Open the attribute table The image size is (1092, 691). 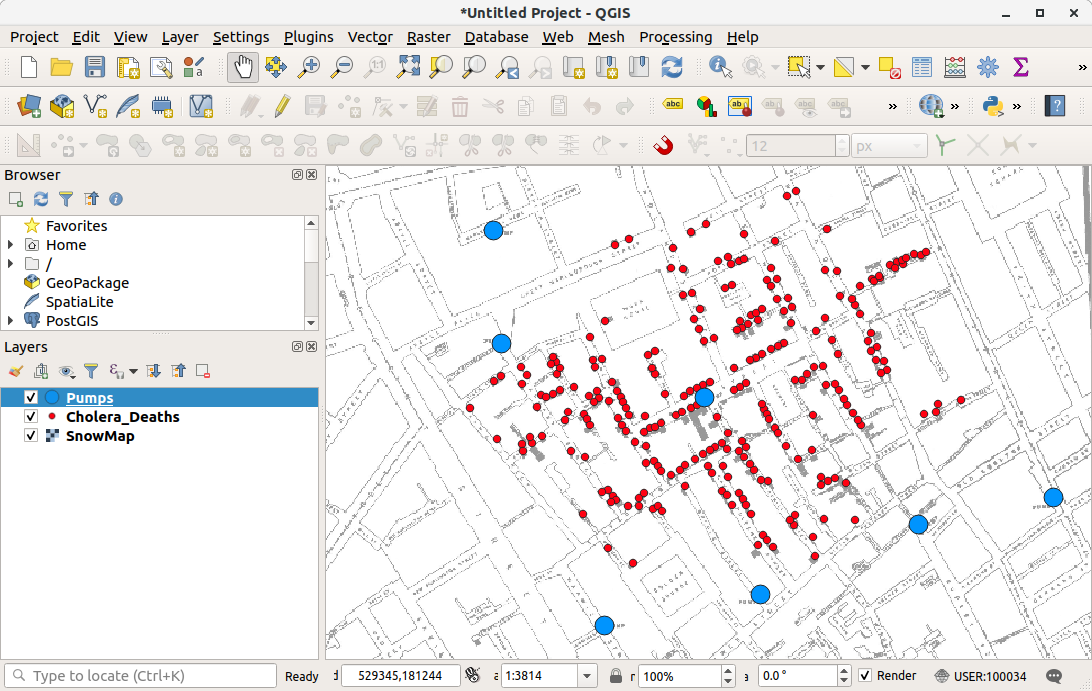(x=921, y=68)
